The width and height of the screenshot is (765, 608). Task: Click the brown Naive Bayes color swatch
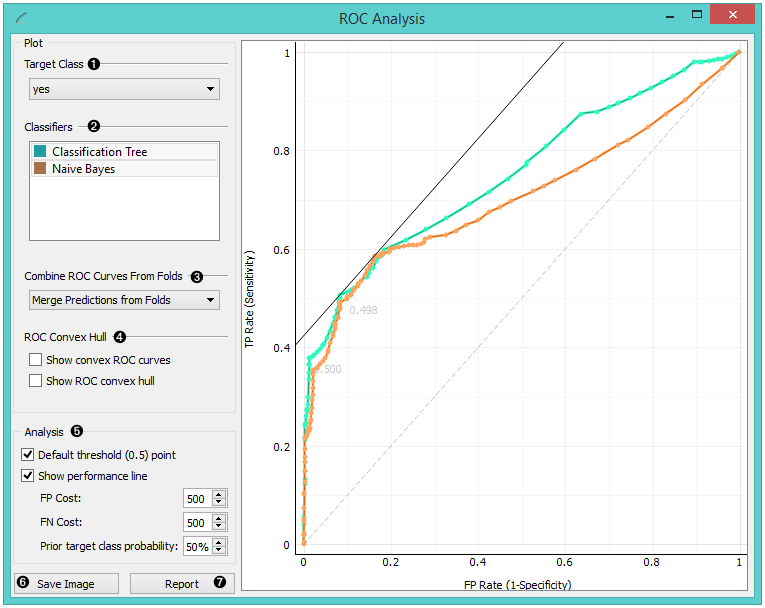(x=40, y=169)
